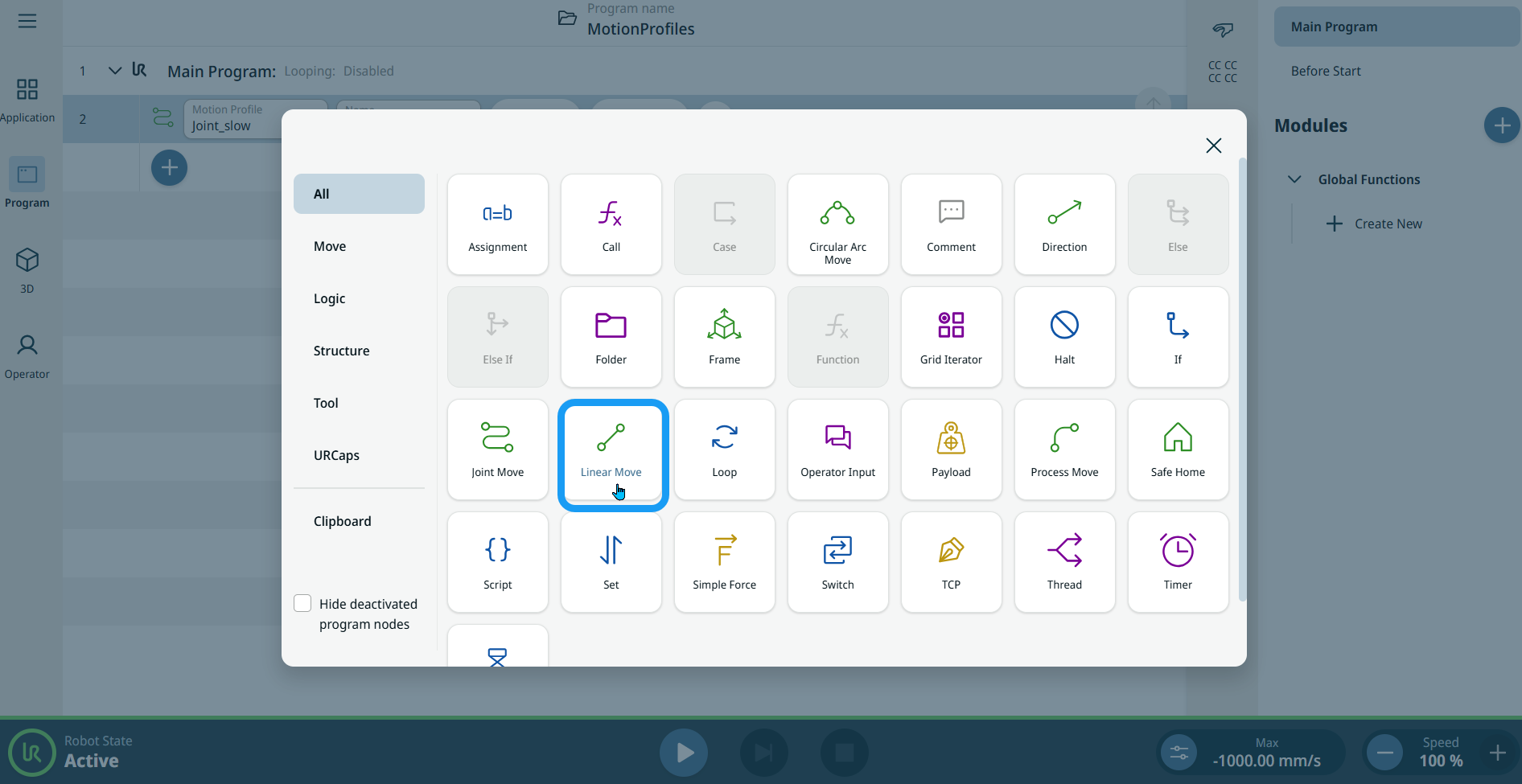This screenshot has height=784, width=1522.
Task: Add a Payload node
Action: 951,450
